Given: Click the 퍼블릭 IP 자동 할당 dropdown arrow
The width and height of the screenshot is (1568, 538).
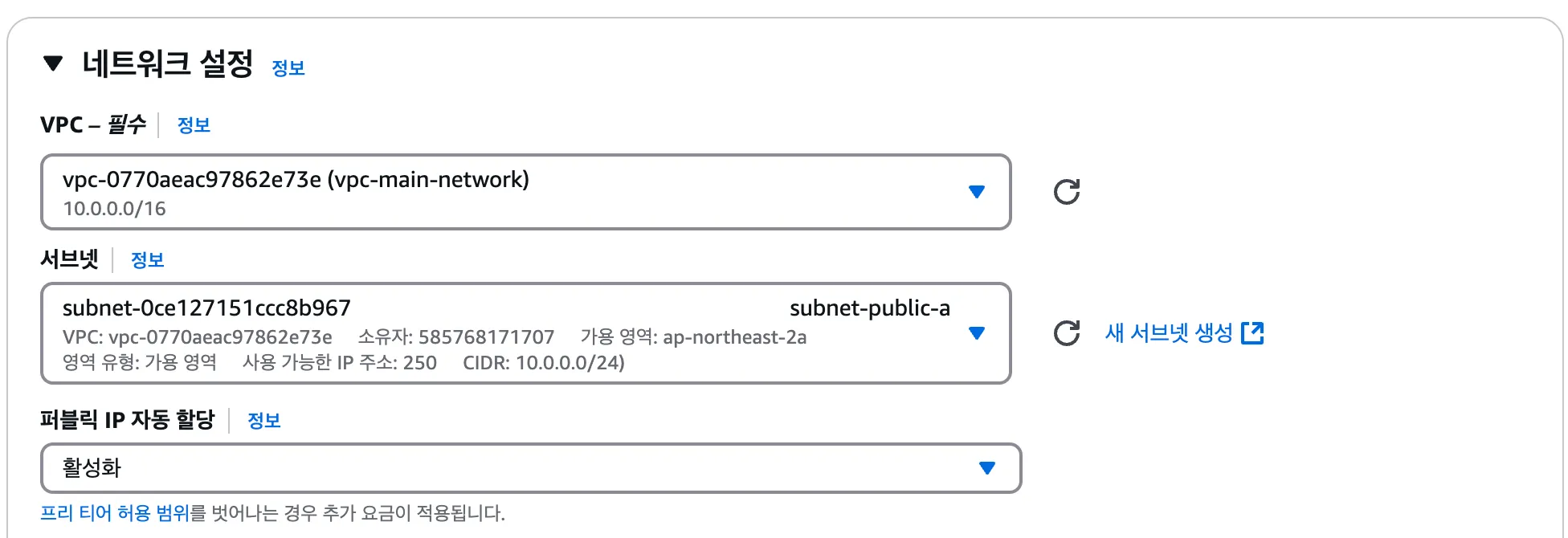Looking at the screenshot, I should coord(987,468).
